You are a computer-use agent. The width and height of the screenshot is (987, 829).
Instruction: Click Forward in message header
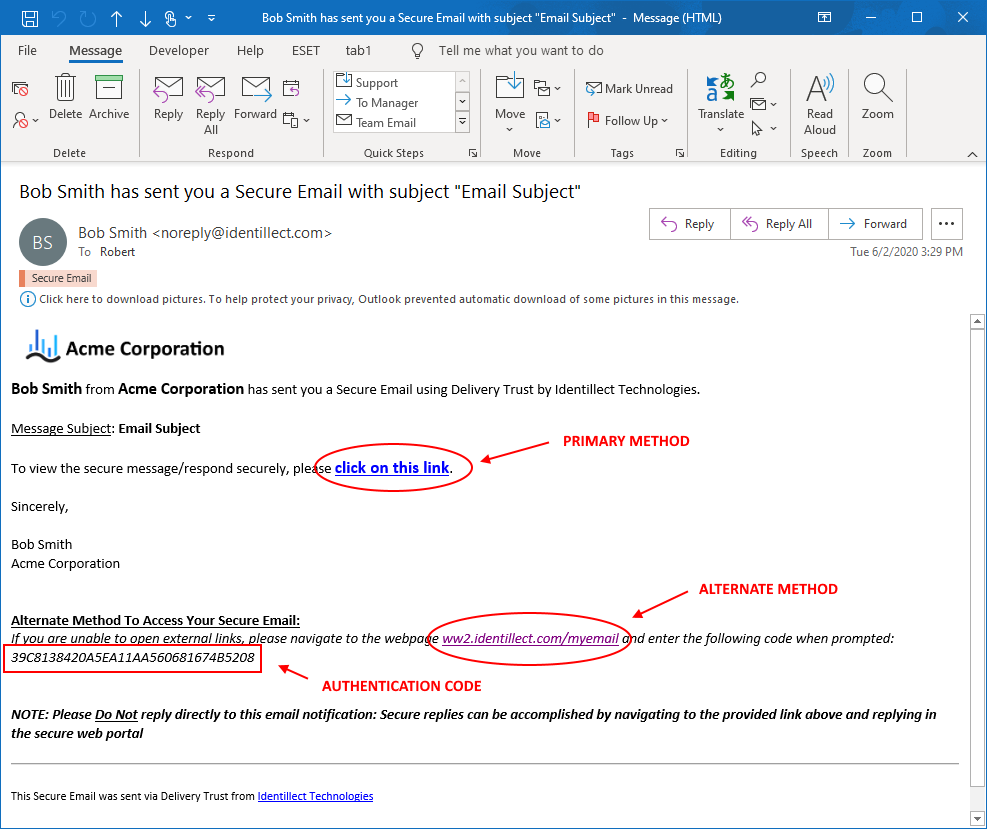(x=875, y=224)
